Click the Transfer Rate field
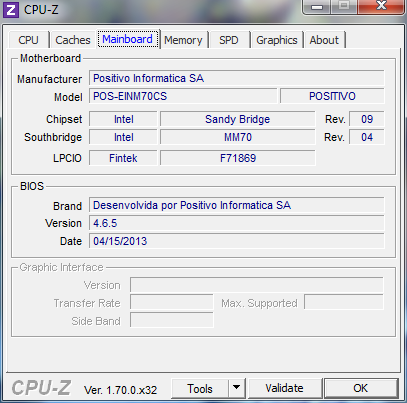The width and height of the screenshot is (407, 403). click(x=172, y=303)
